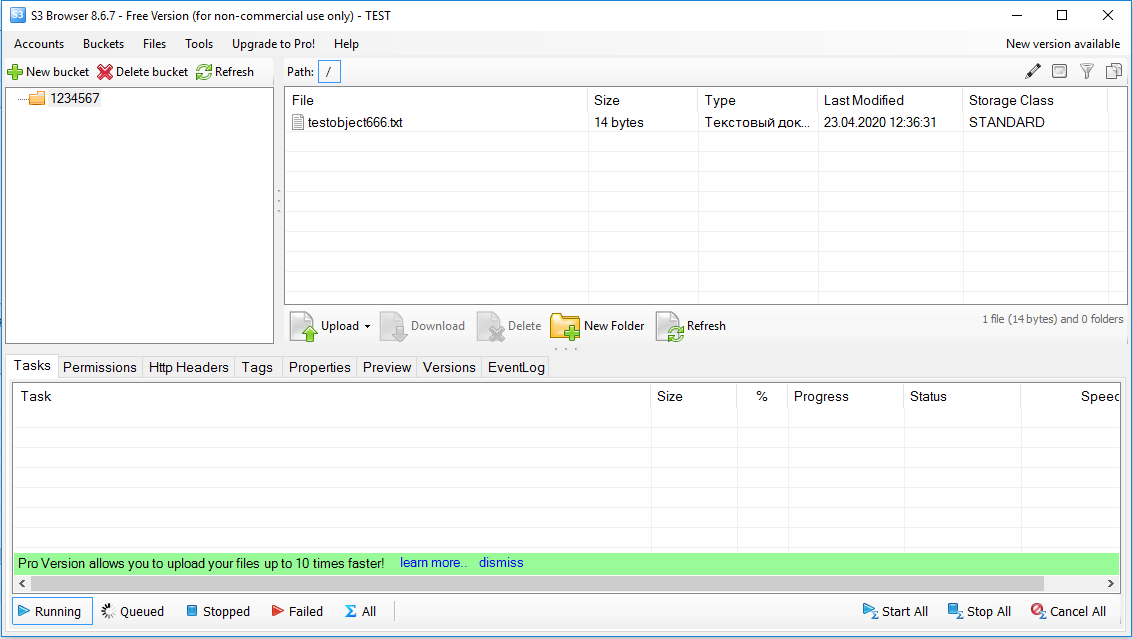Image resolution: width=1133 pixels, height=639 pixels.
Task: Click the Size column header in tasks table
Action: [693, 396]
